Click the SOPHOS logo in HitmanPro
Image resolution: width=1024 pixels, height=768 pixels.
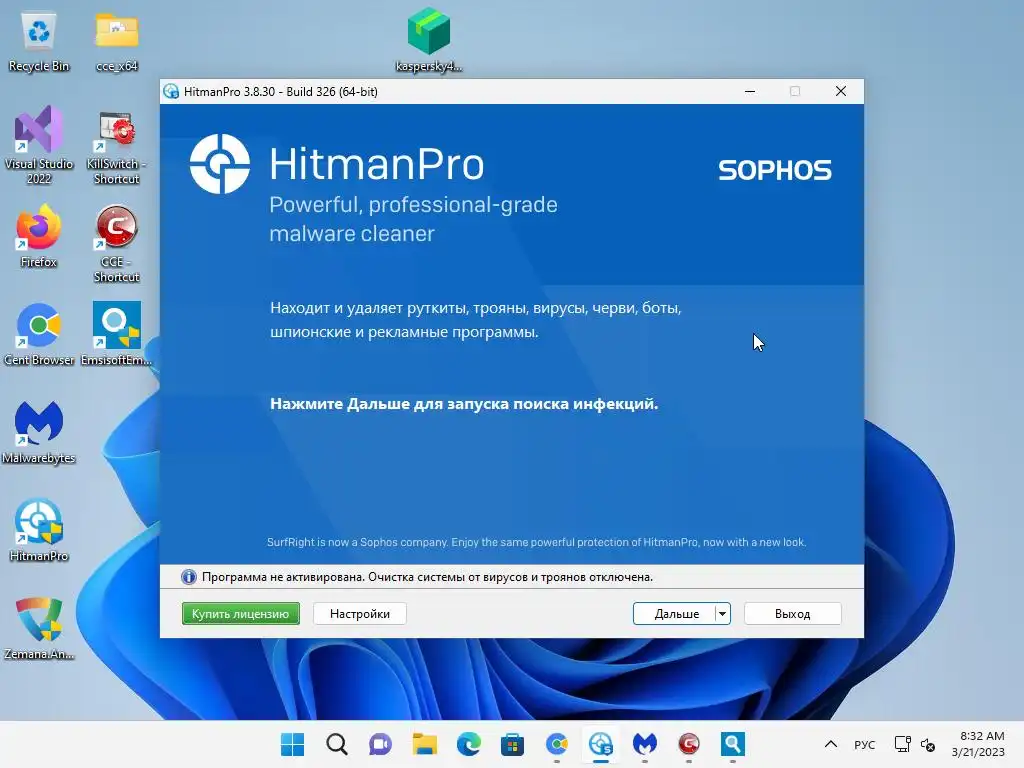[775, 170]
